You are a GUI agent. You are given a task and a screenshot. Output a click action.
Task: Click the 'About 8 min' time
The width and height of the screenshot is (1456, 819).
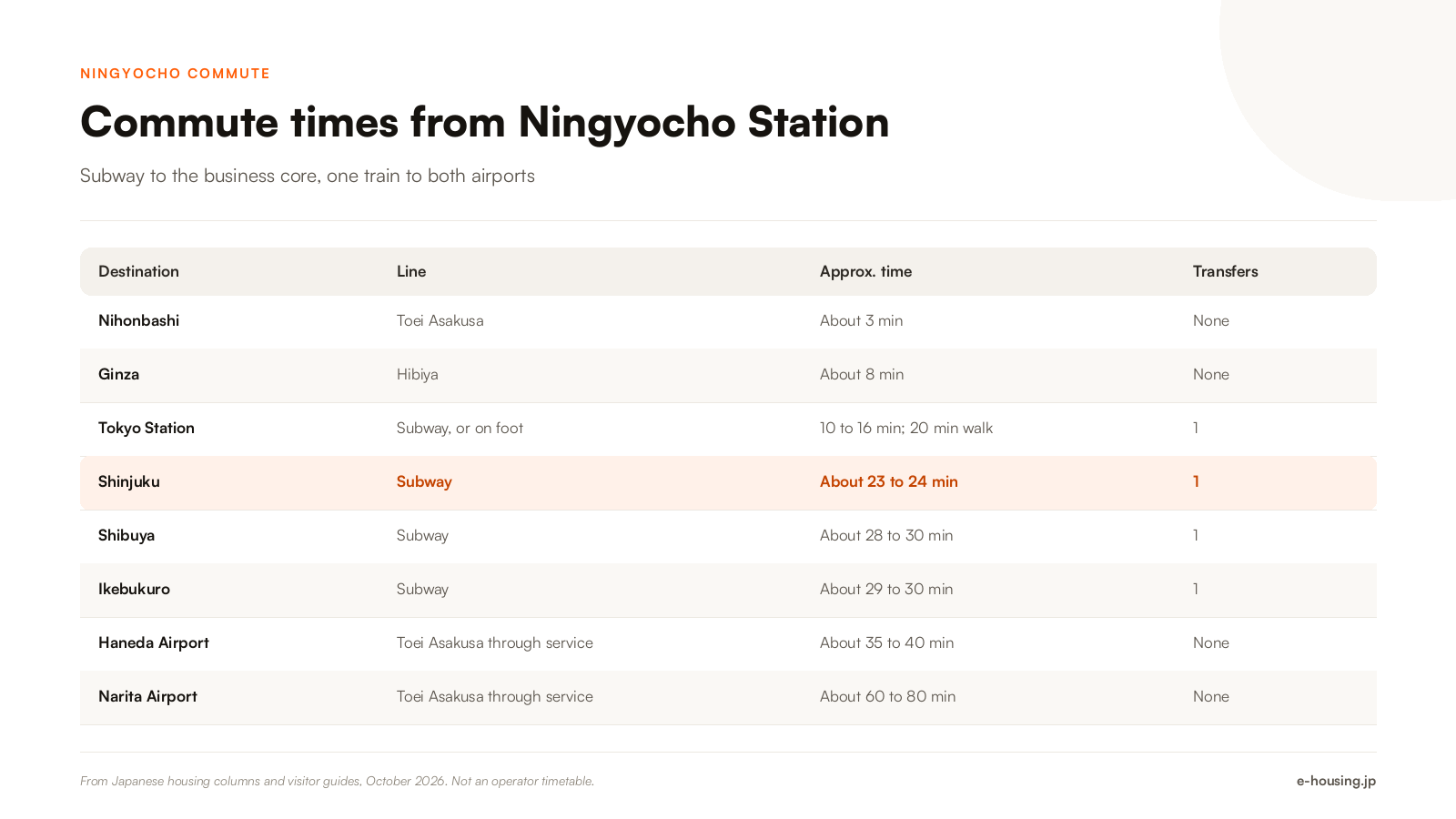pyautogui.click(x=862, y=374)
